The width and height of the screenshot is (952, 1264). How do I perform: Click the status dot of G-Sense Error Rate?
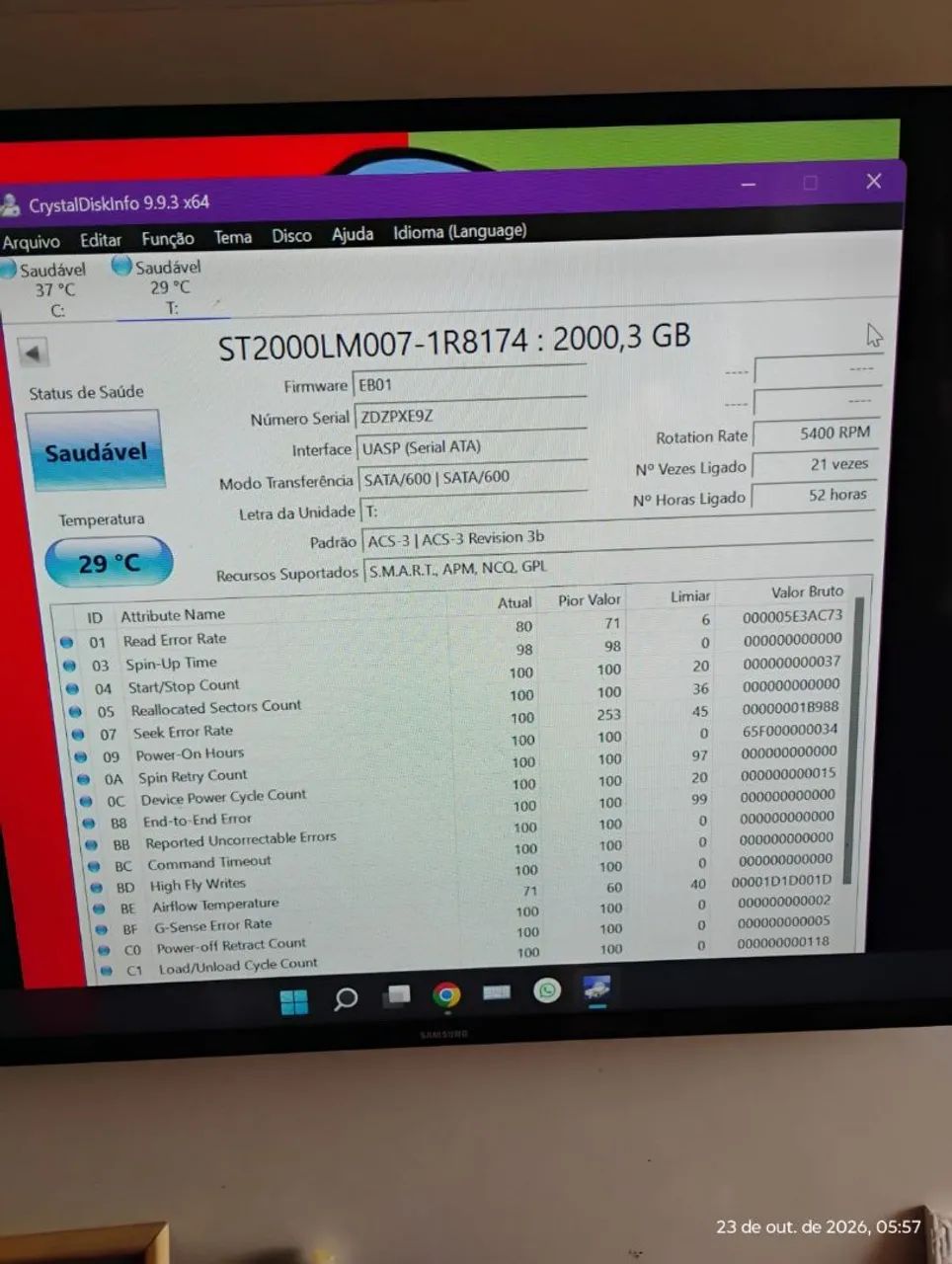point(102,929)
